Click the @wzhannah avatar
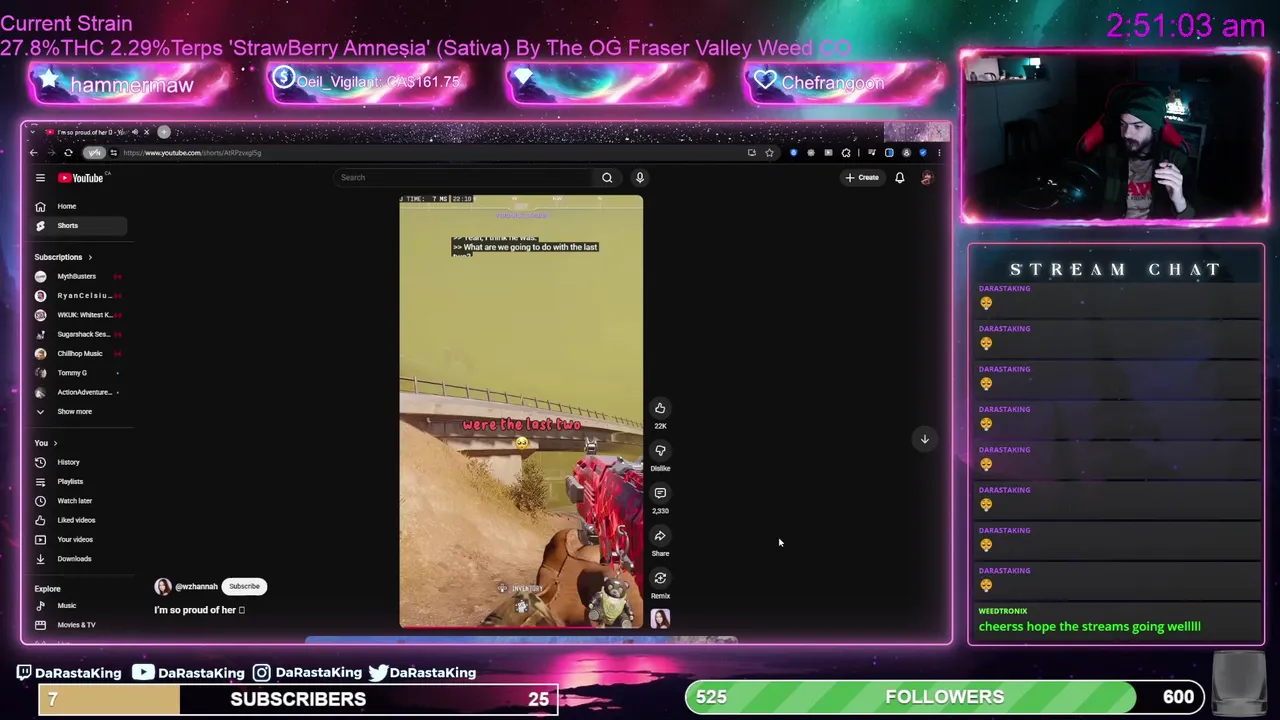Screen dimensions: 1280x720 [163, 587]
